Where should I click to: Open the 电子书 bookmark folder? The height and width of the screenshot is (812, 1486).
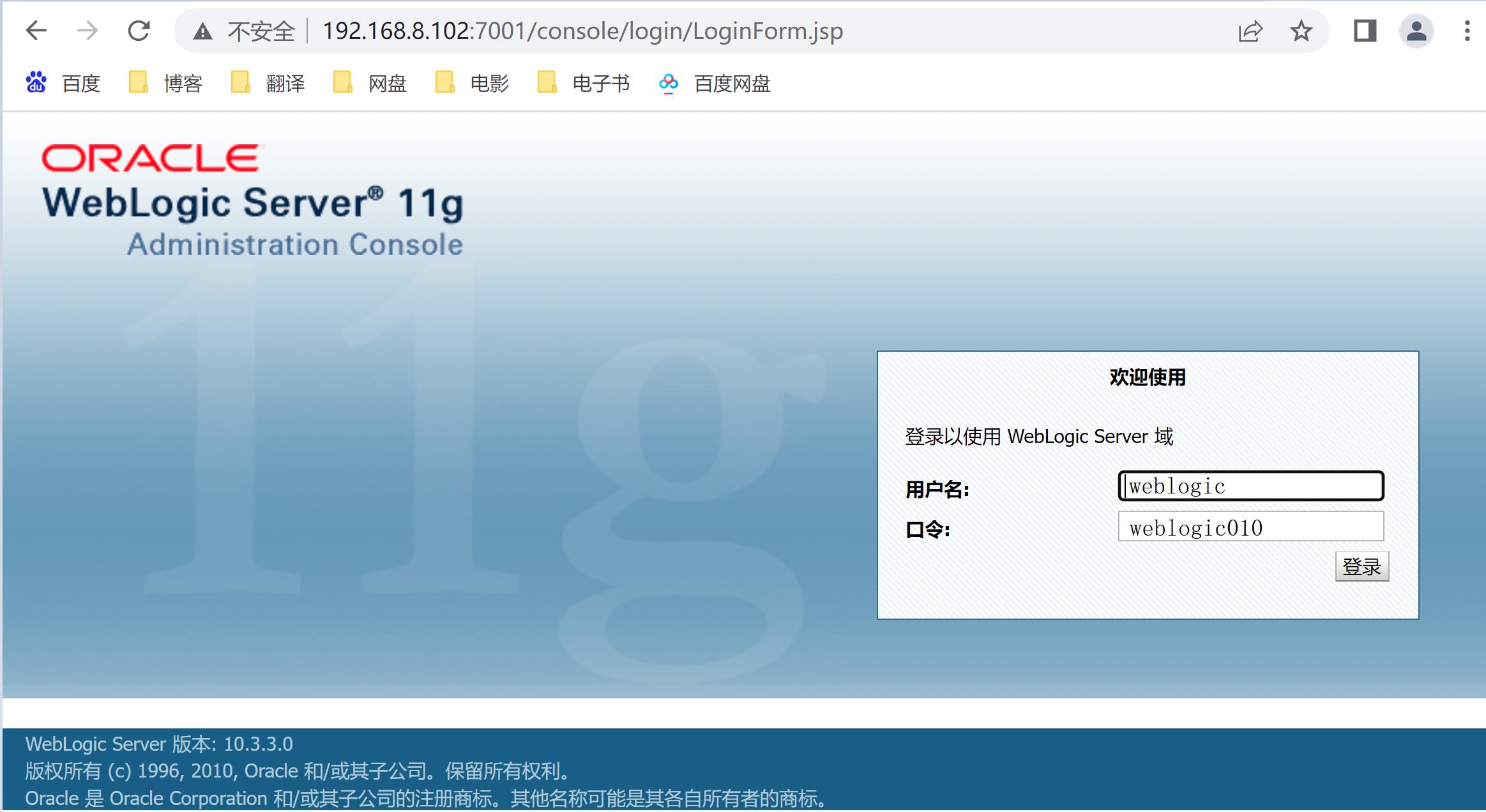[584, 83]
